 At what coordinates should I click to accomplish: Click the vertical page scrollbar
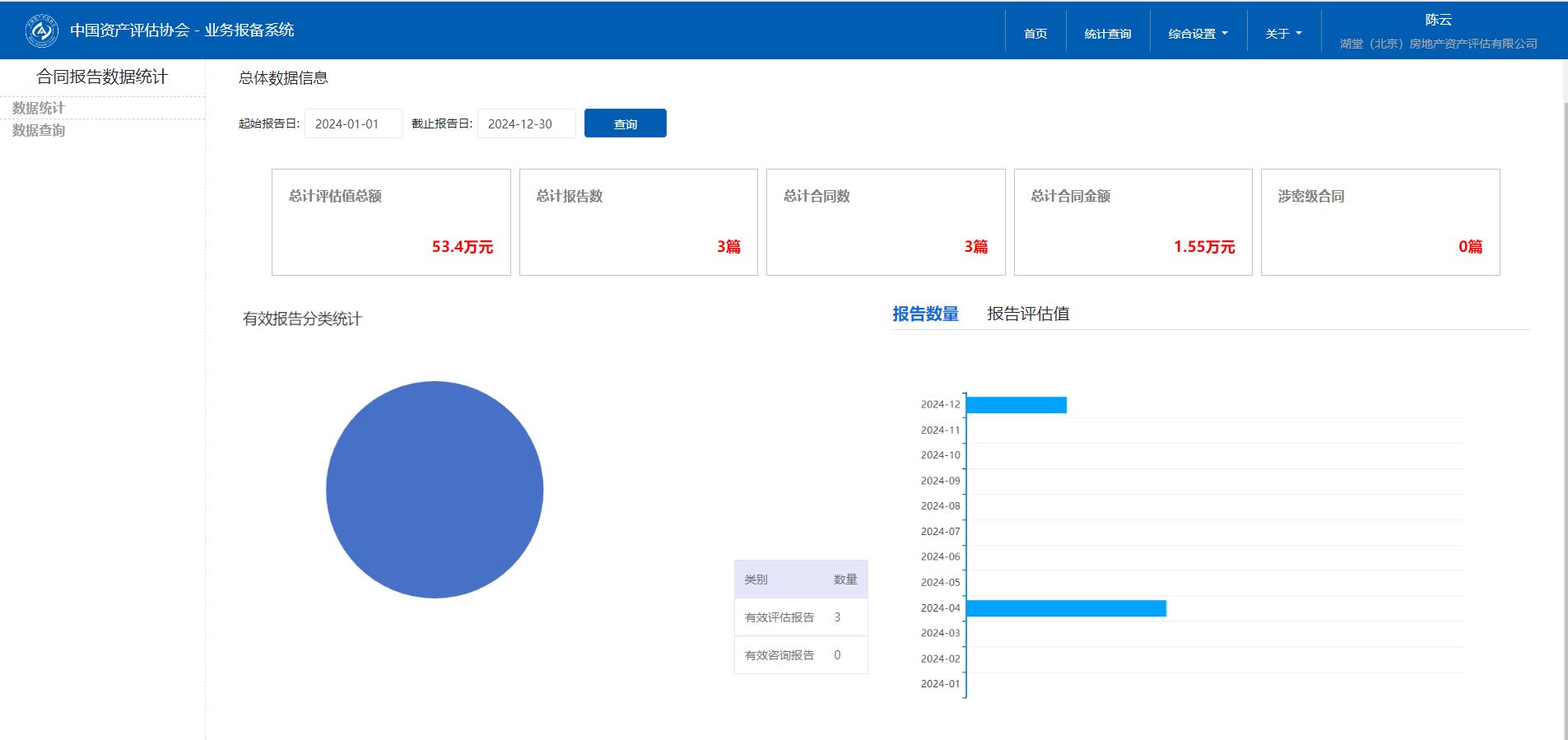pyautogui.click(x=1565, y=412)
